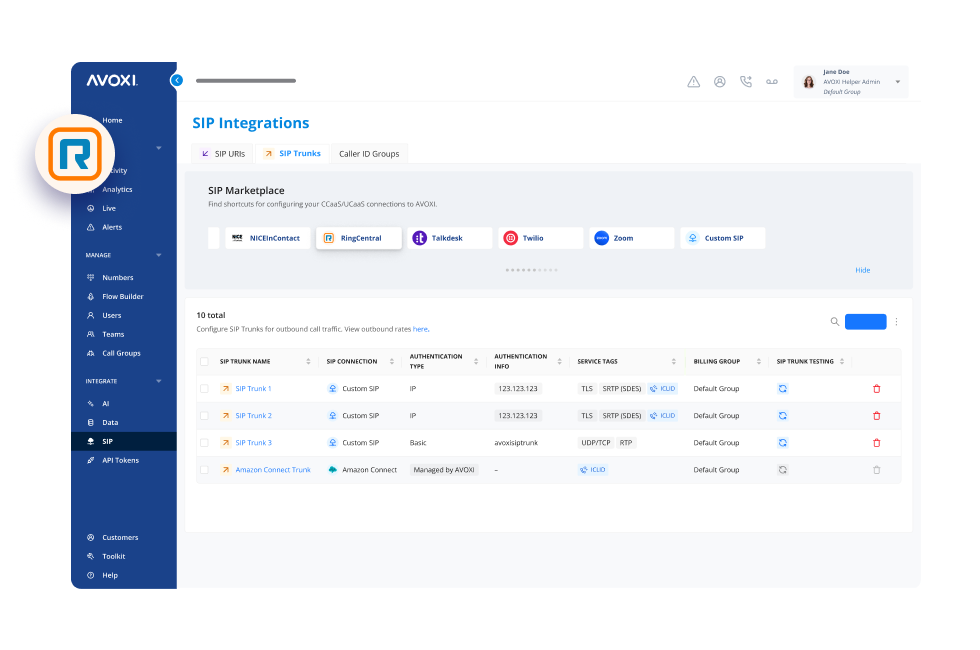This screenshot has width=980, height=650.
Task: Tick the Amazon Connect Trunk row checkbox
Action: [x=204, y=469]
